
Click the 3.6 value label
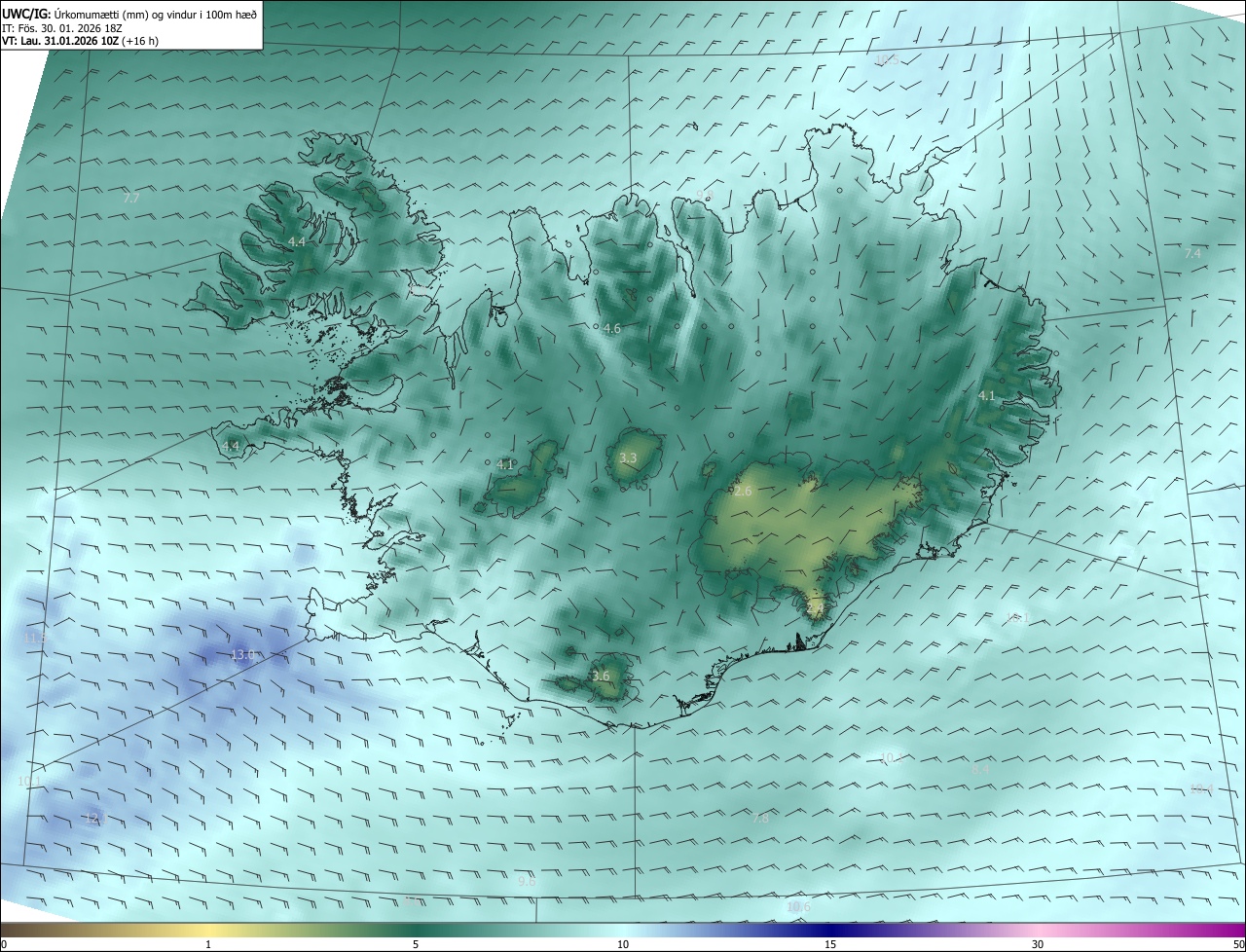(x=601, y=676)
